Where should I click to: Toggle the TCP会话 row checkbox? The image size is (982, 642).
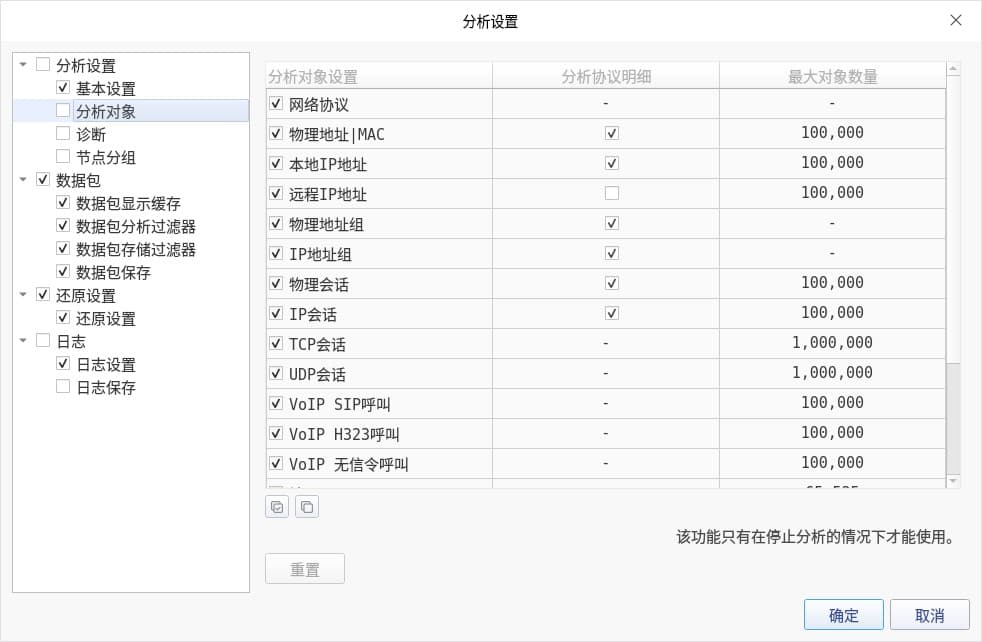pos(276,343)
